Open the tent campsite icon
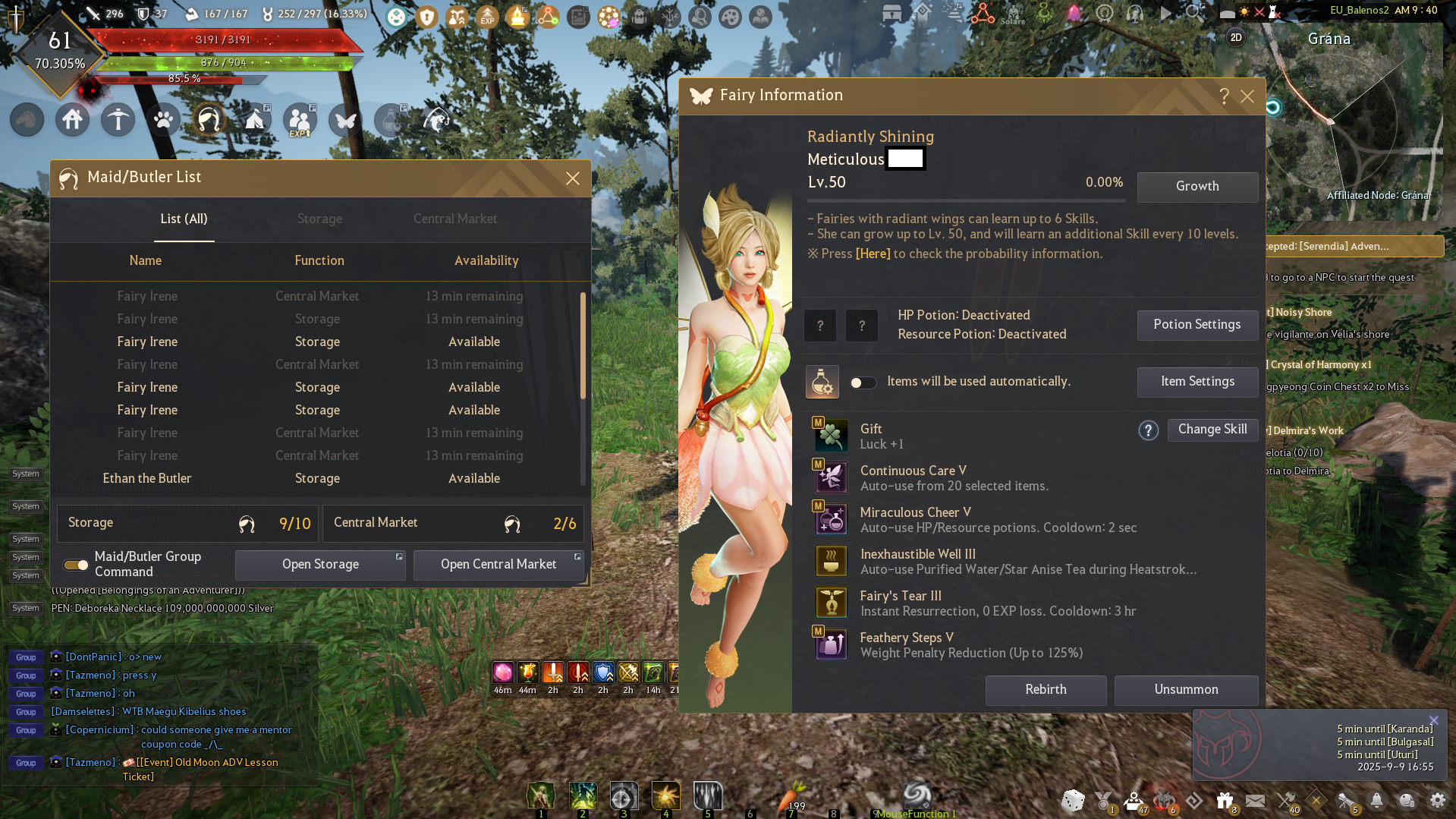 click(255, 120)
